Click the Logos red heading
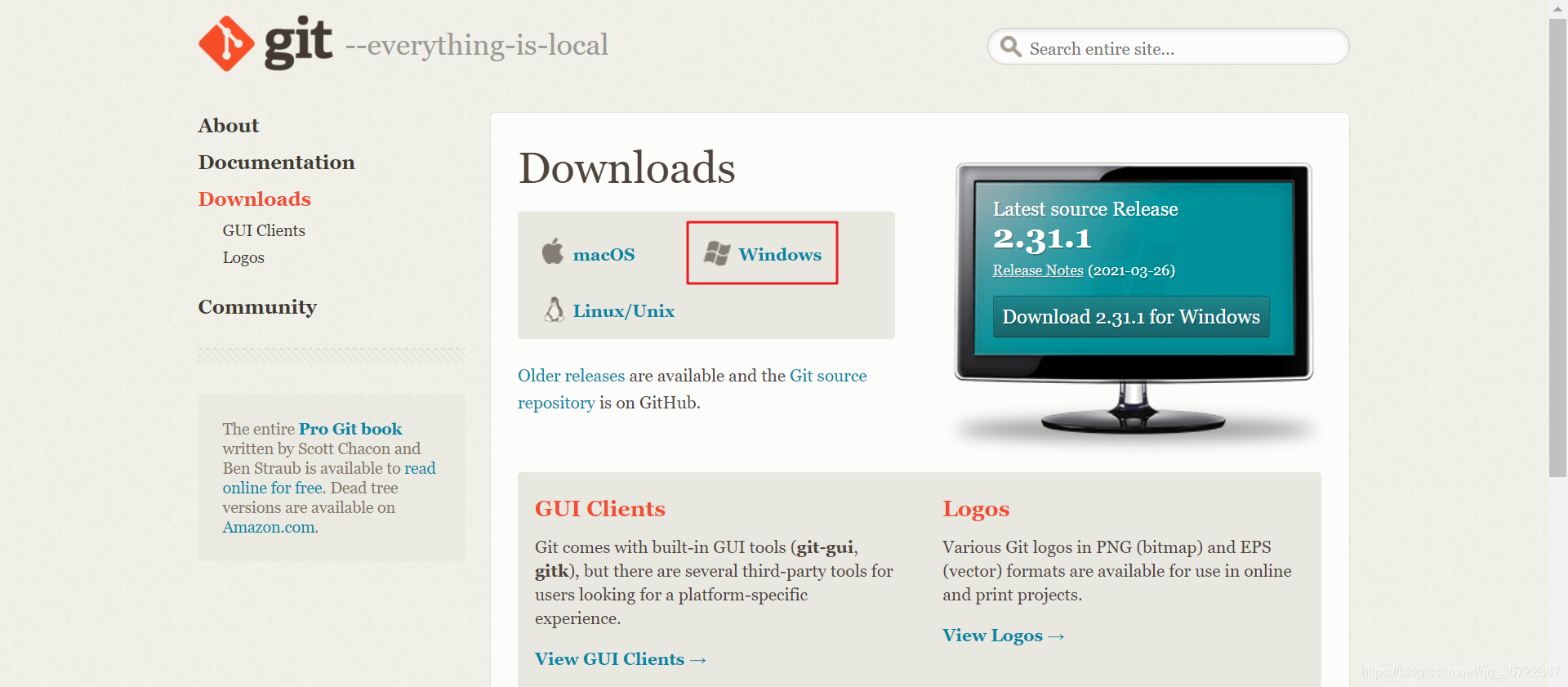This screenshot has height=687, width=1568. 976,509
